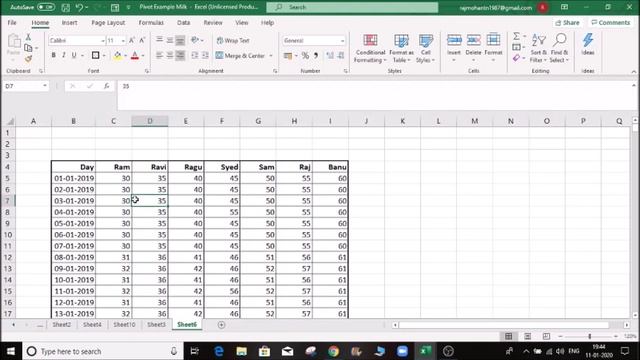Click the Windows Start button

11,351
